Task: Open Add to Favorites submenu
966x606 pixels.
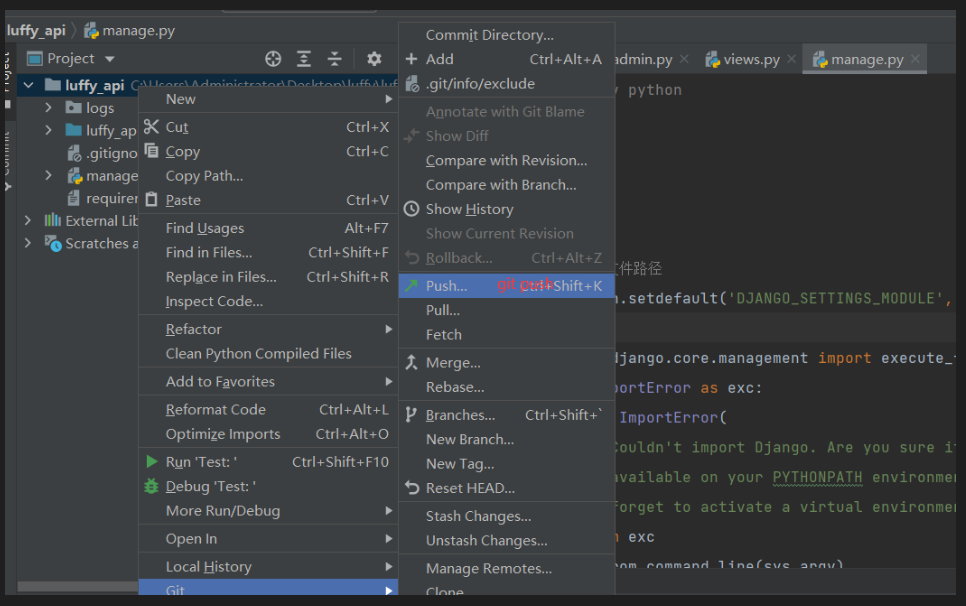Action: [x=269, y=381]
